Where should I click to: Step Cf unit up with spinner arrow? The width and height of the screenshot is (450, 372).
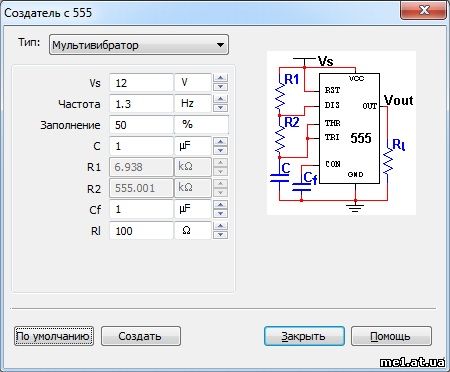[220, 205]
